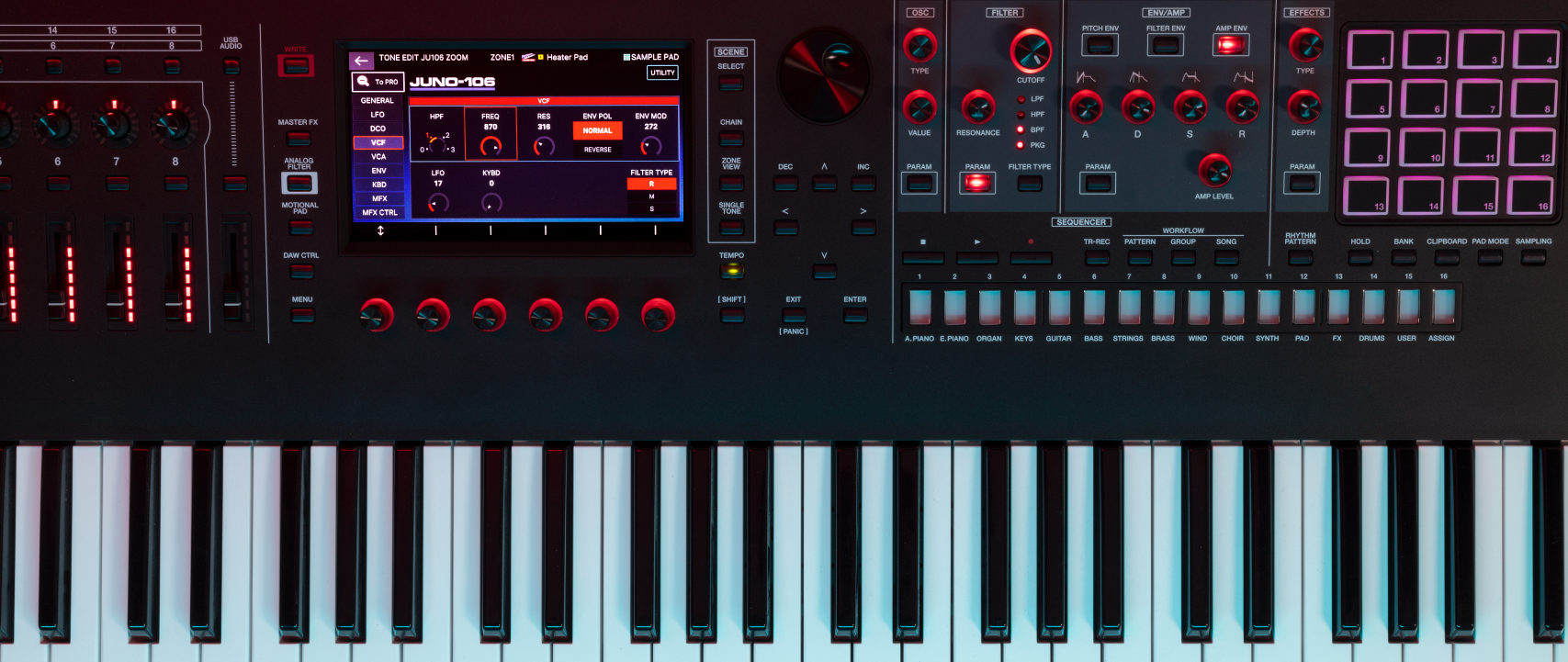
Task: Tap the back arrow on the touchscreen
Action: (x=361, y=61)
